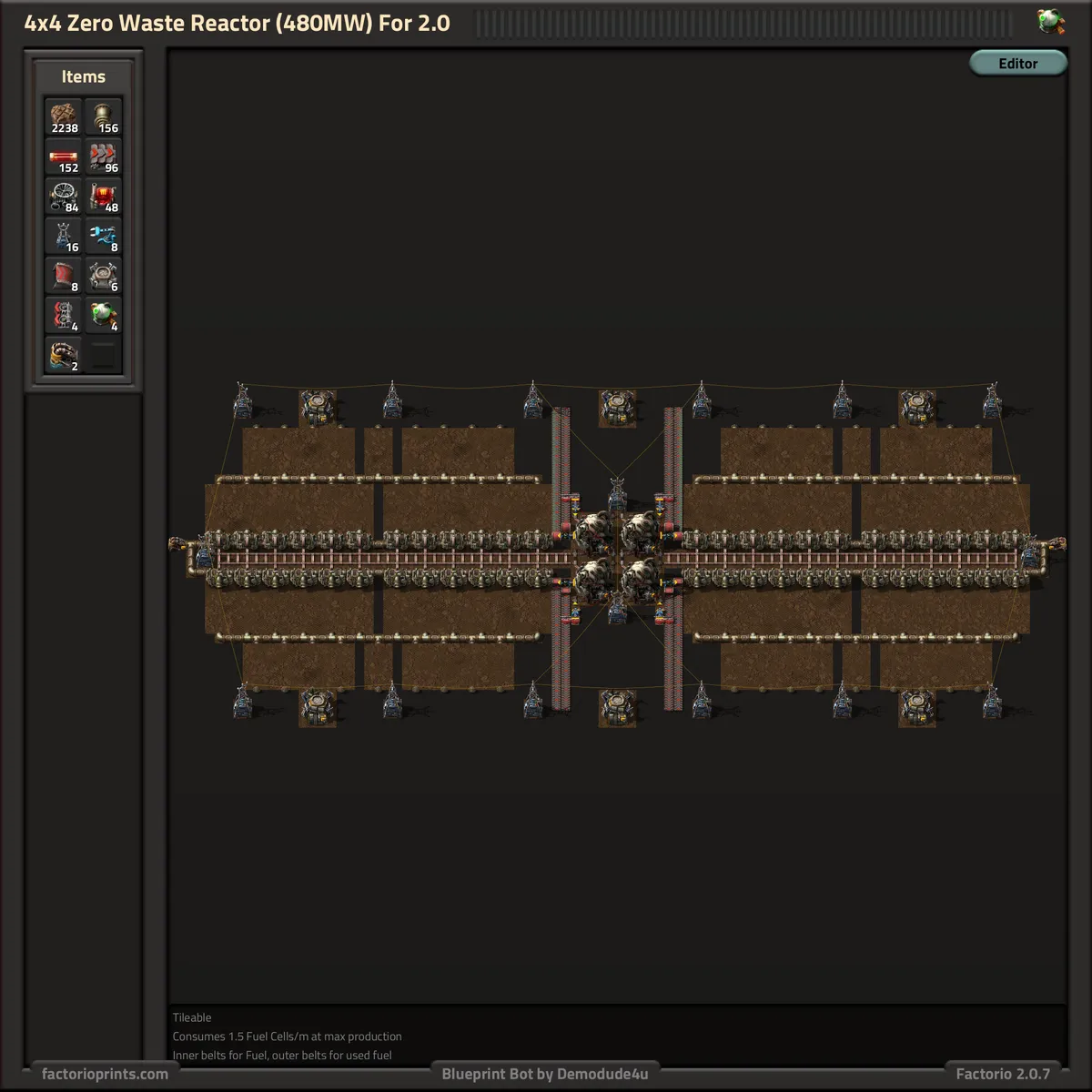Select the offshore pump item showing 2

click(x=64, y=355)
